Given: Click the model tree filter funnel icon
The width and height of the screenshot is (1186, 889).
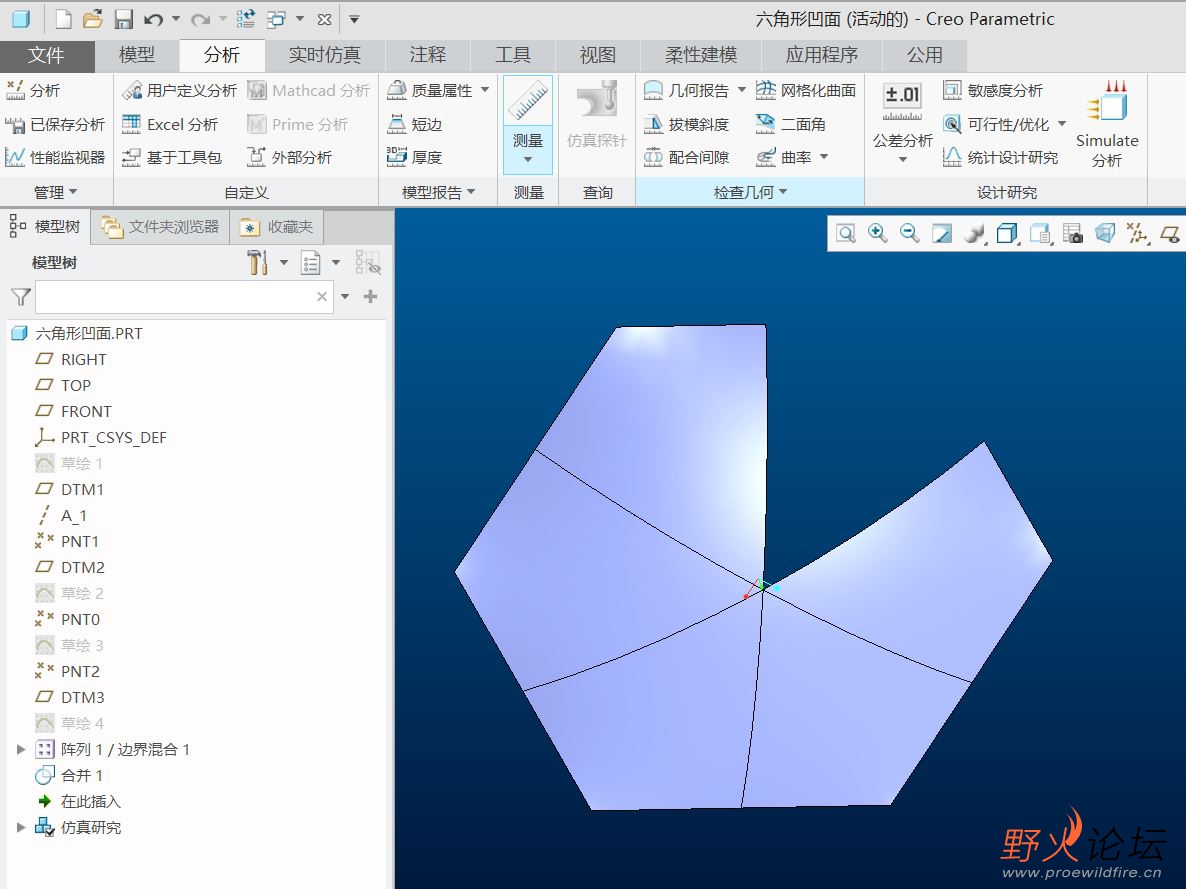Looking at the screenshot, I should pyautogui.click(x=20, y=297).
